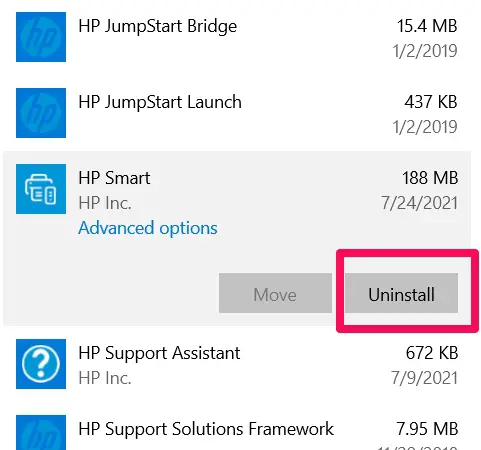
Task: Click HP Inc. publisher under HP Support Assistant
Action: tap(105, 378)
